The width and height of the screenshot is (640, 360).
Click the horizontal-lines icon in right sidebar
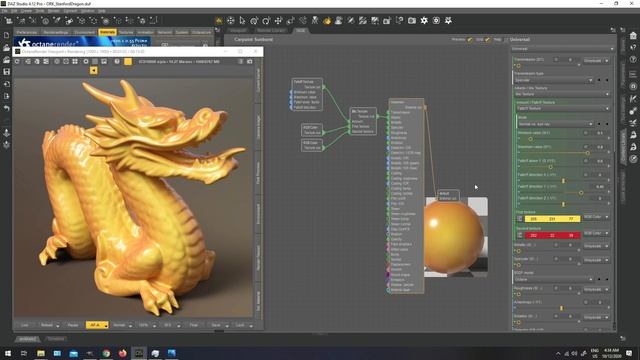(x=633, y=74)
